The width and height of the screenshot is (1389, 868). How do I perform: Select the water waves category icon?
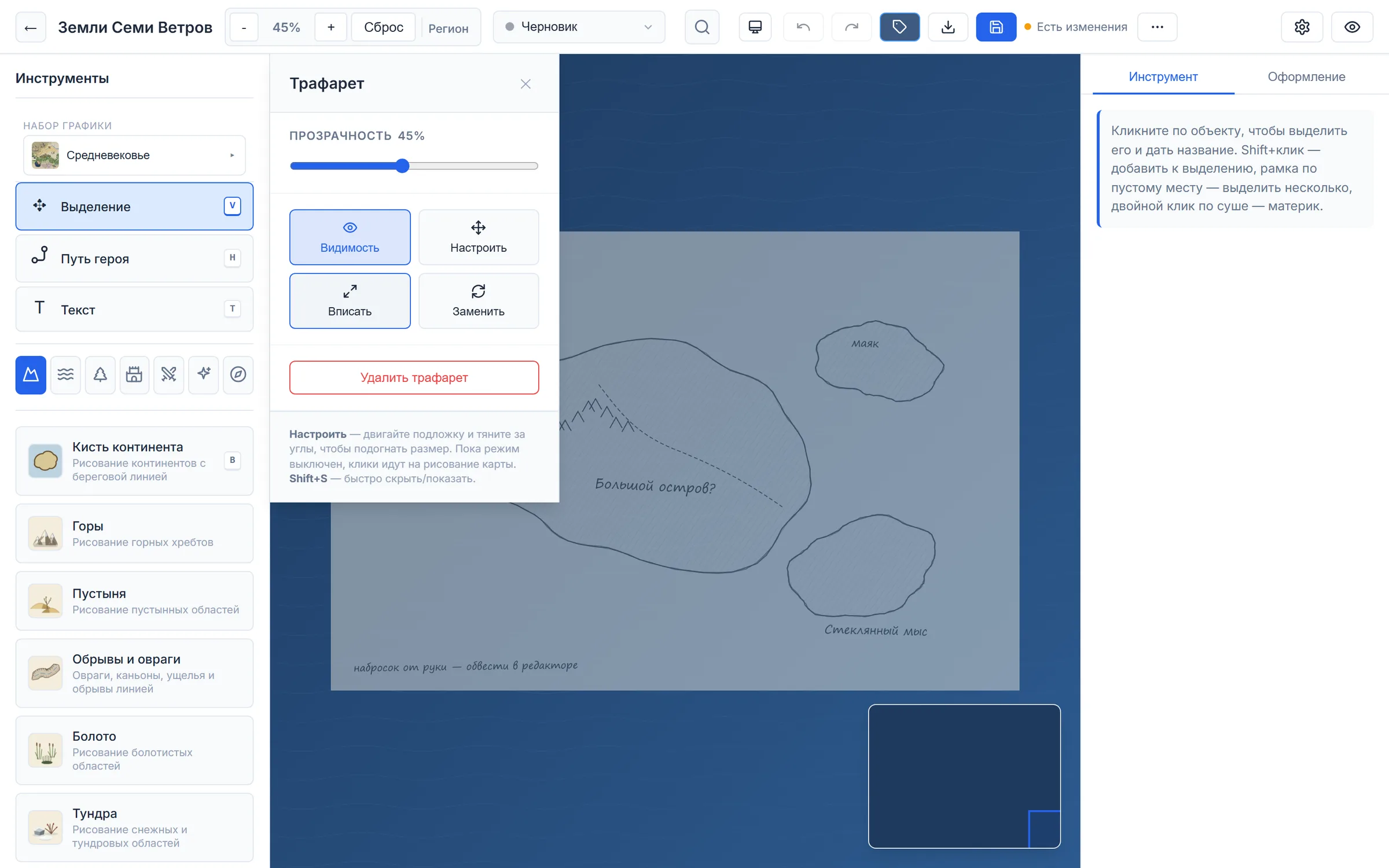pos(65,375)
